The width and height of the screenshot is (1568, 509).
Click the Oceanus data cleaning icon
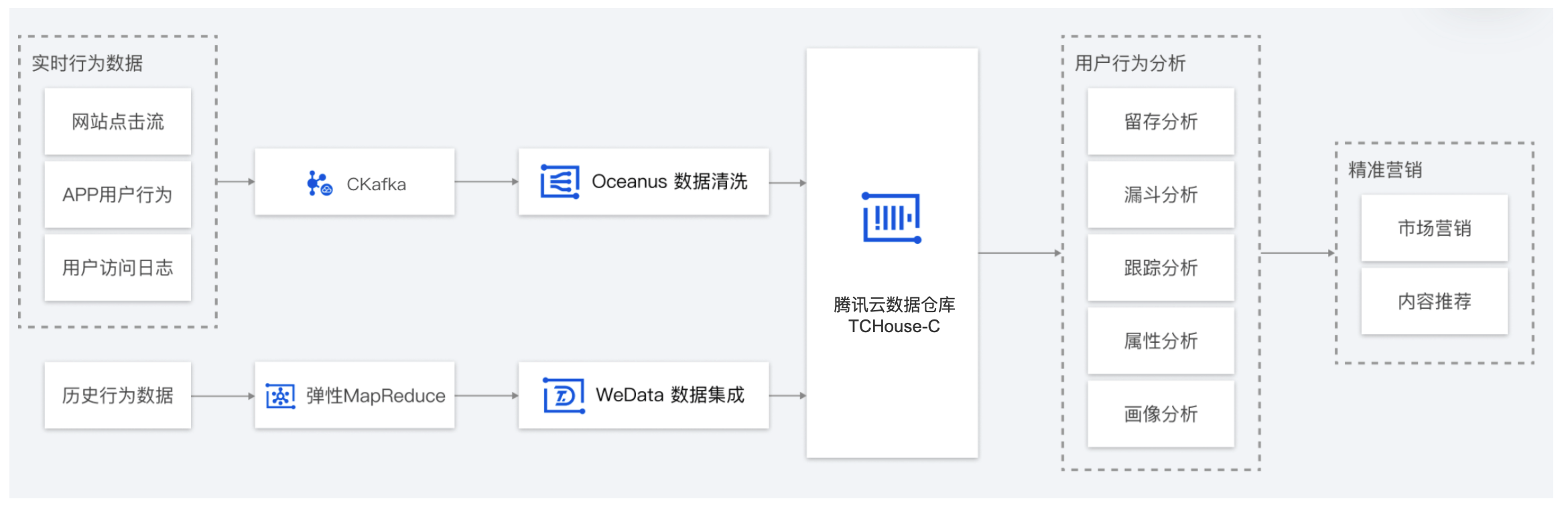pyautogui.click(x=560, y=181)
